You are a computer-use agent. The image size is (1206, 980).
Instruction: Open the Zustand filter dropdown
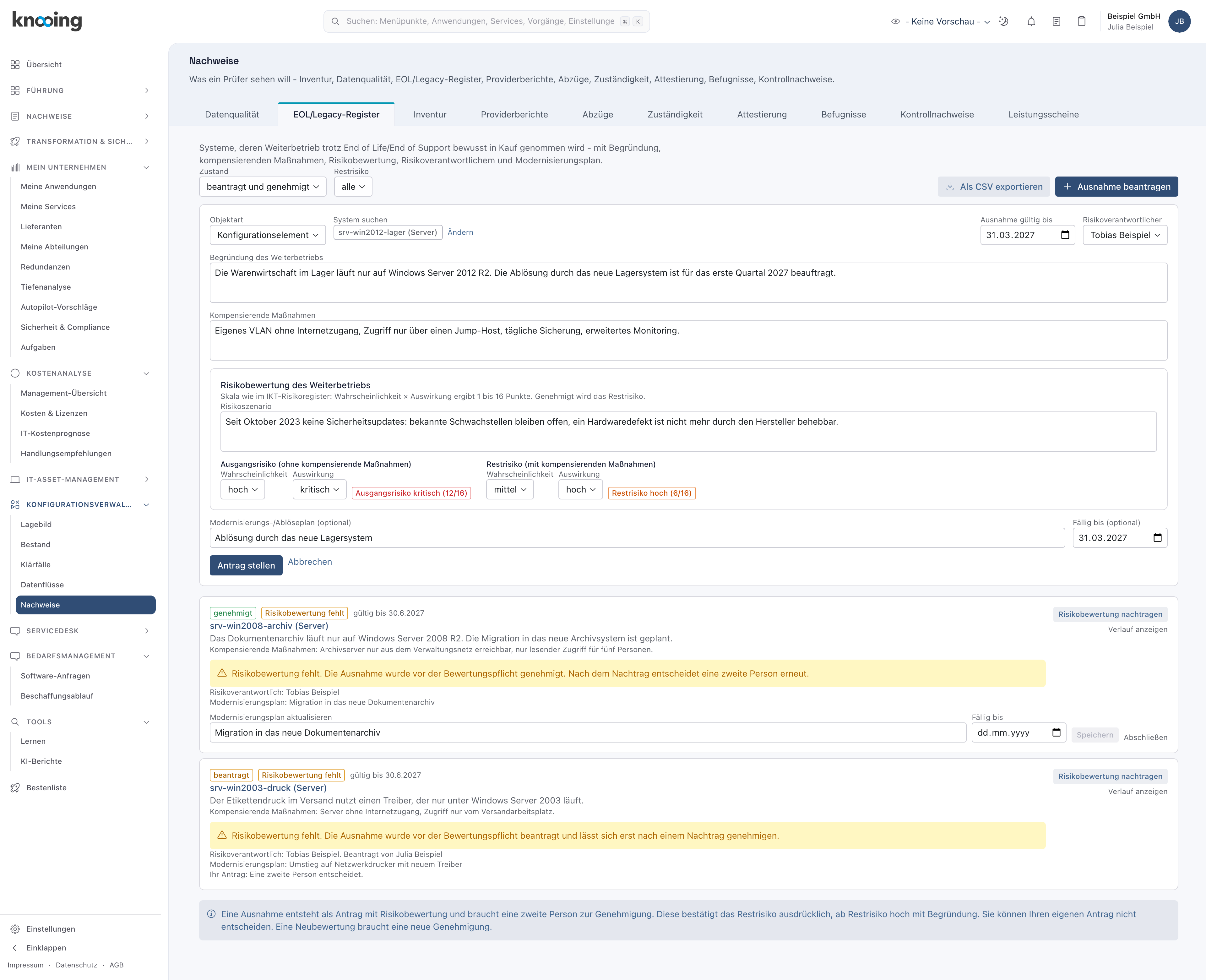(x=263, y=186)
